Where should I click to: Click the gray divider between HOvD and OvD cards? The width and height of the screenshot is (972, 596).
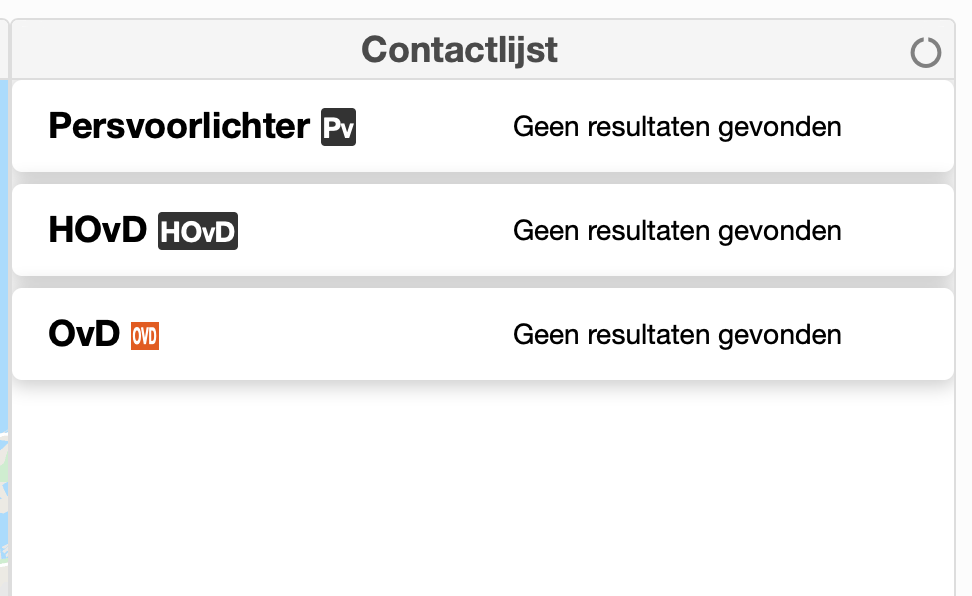(483, 282)
